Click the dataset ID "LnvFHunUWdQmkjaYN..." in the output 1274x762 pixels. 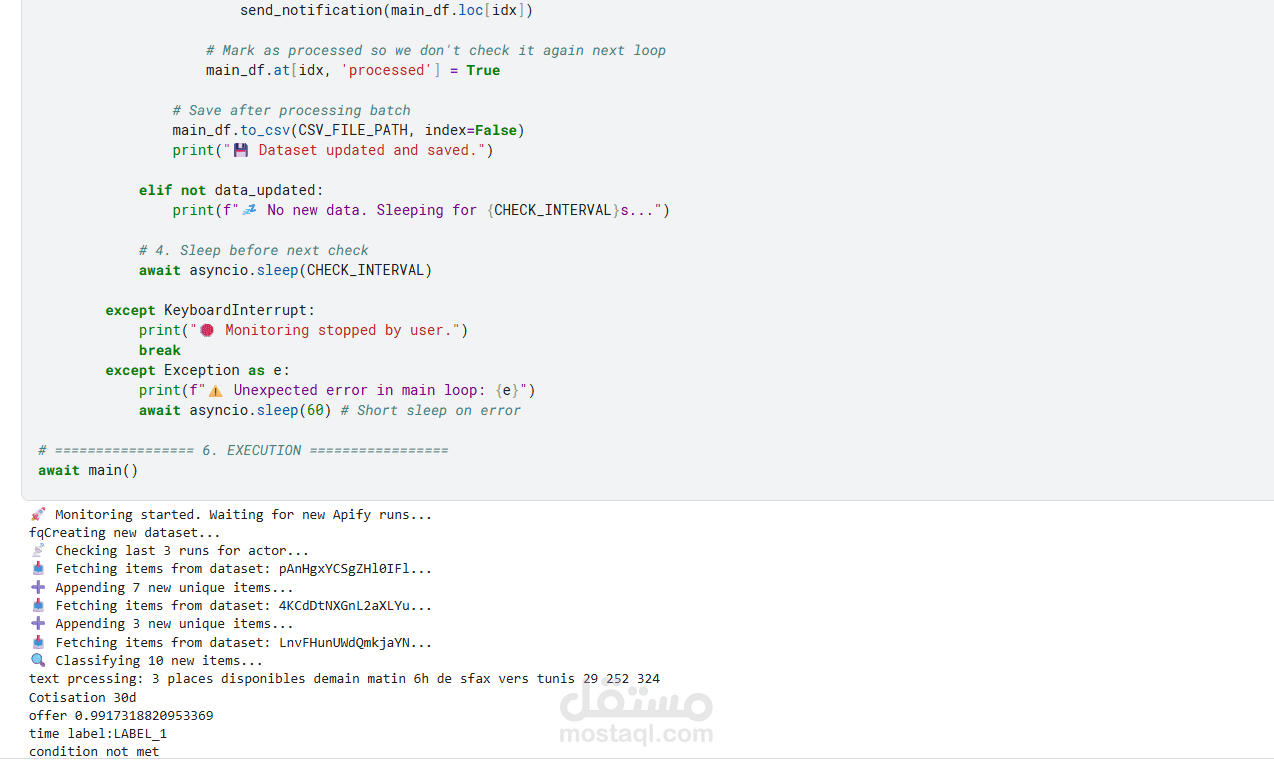coord(355,642)
